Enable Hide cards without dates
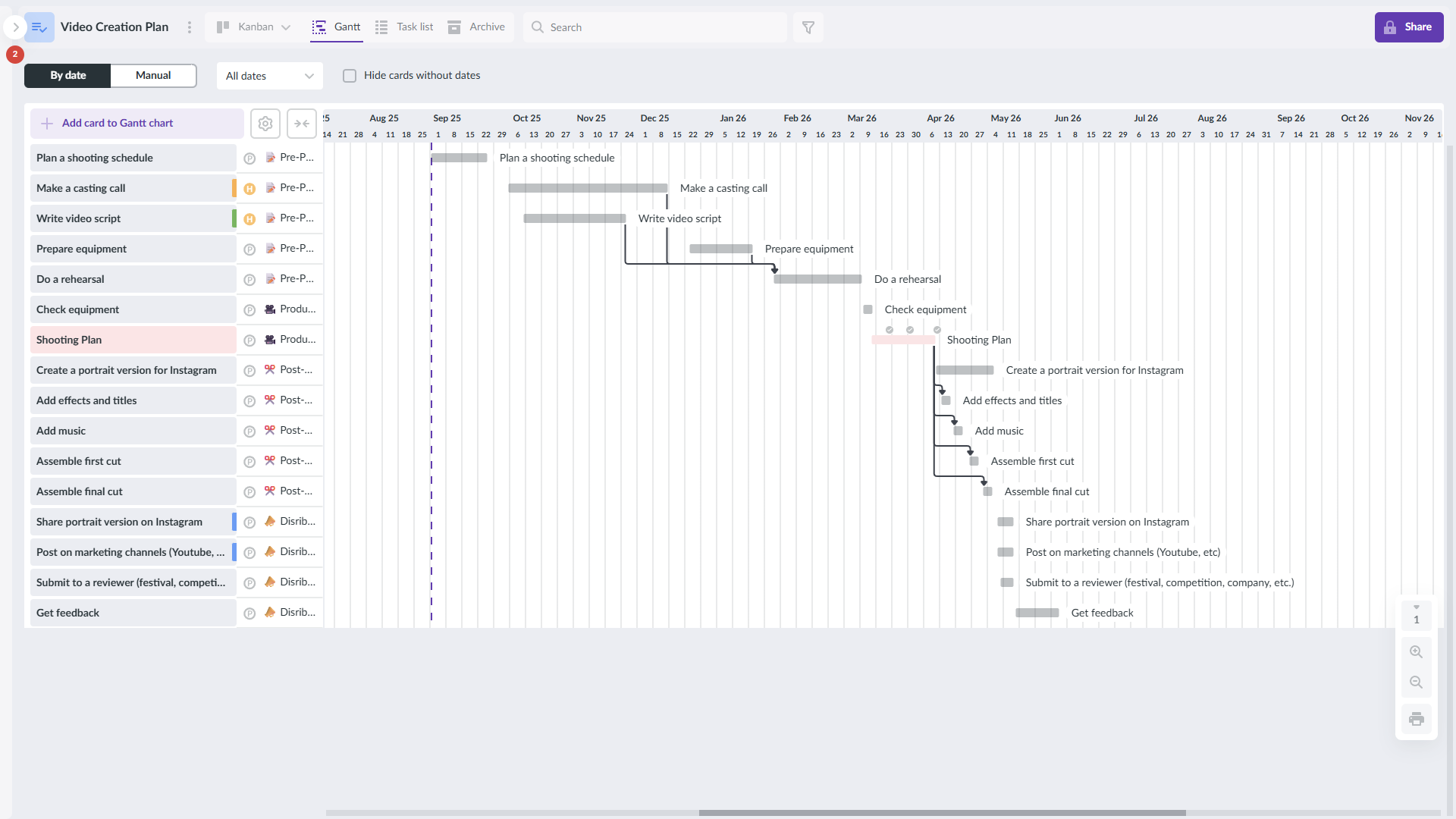 point(350,75)
